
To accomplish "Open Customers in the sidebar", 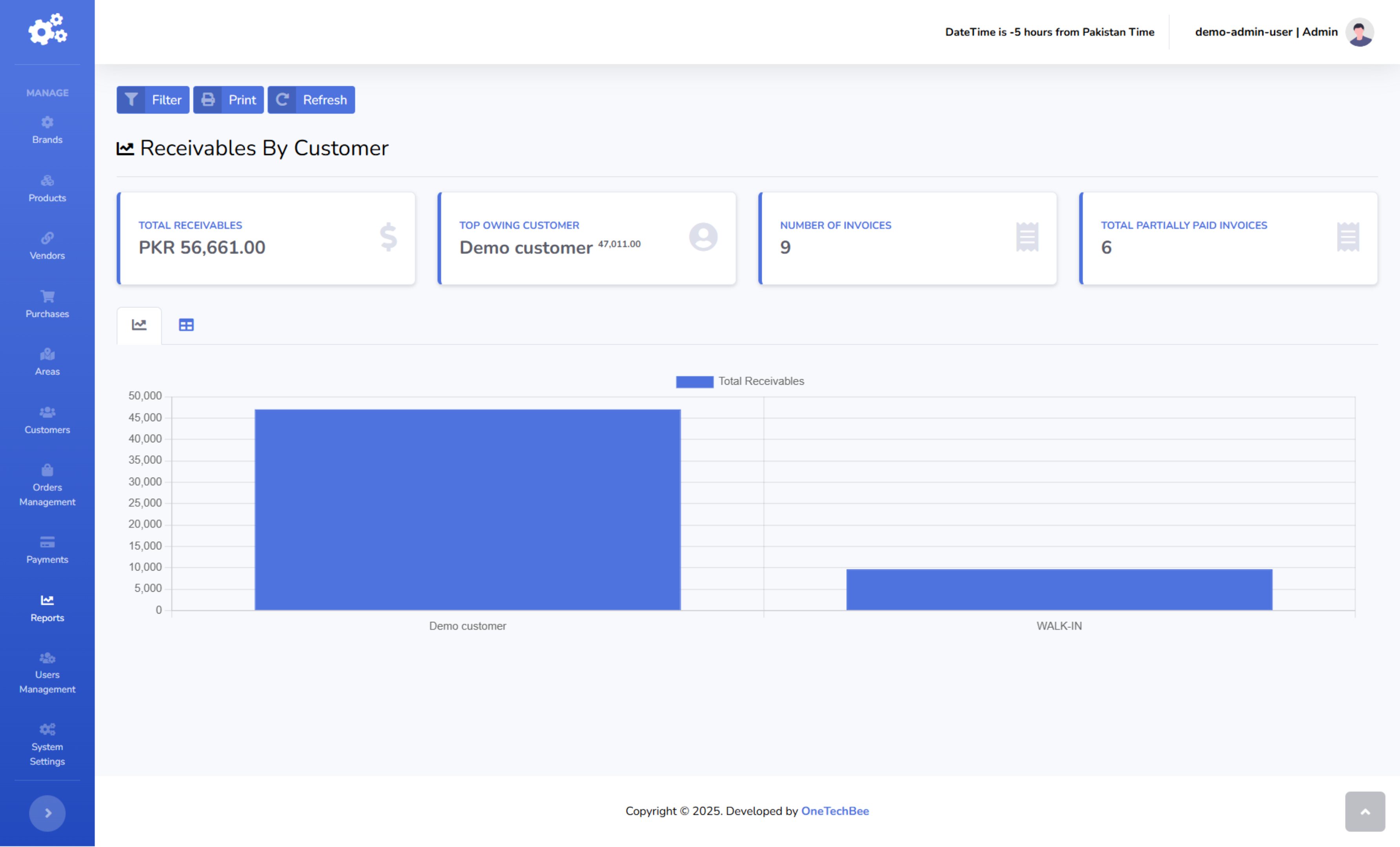I will point(47,420).
